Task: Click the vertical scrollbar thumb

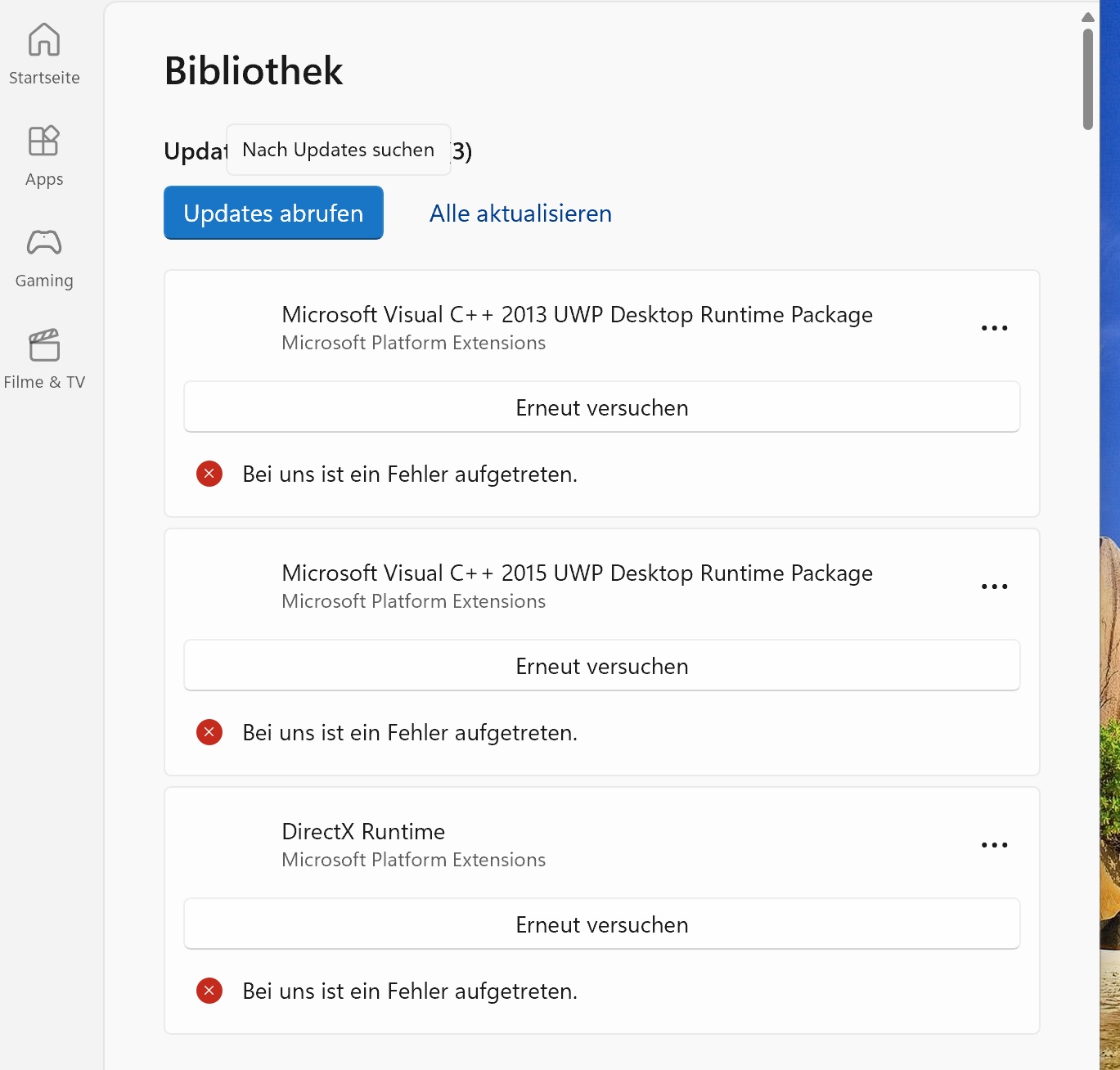Action: point(1087,79)
